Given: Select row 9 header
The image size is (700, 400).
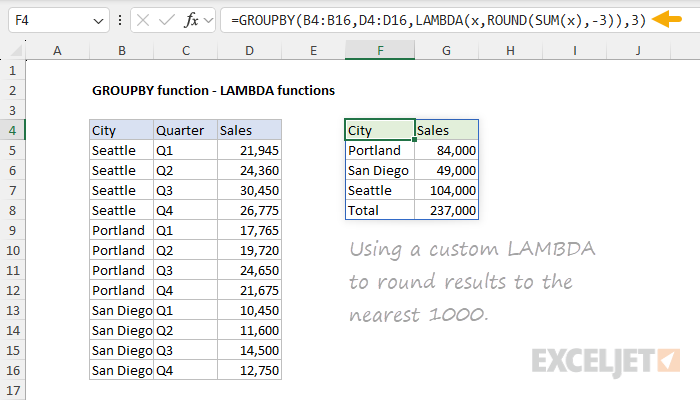Looking at the screenshot, I should (12, 230).
